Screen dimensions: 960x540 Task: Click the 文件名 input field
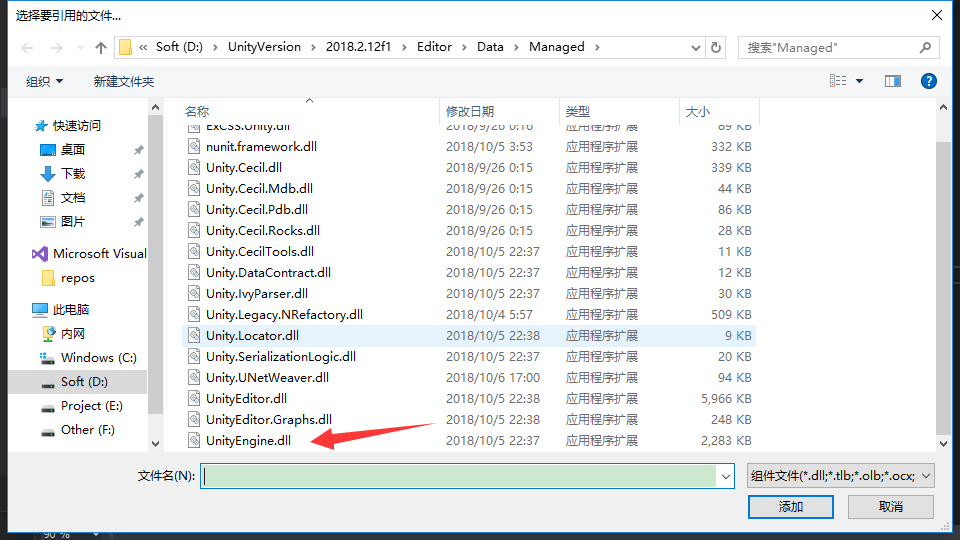[x=459, y=476]
